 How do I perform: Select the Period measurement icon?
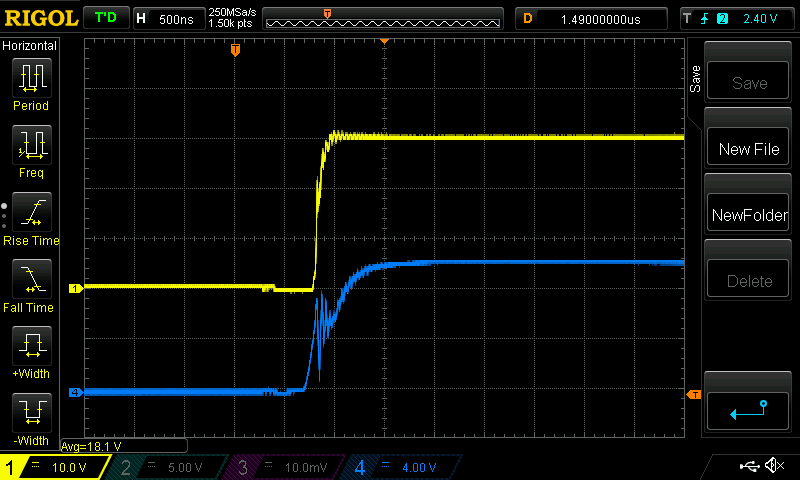click(x=30, y=78)
